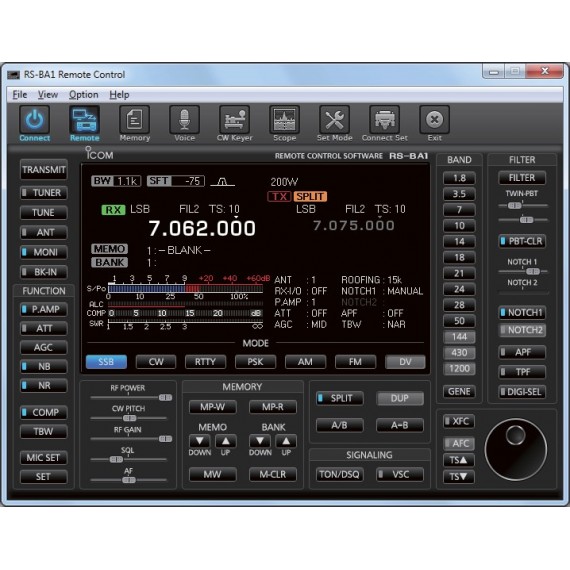The height and width of the screenshot is (570, 570).
Task: Click the M-CLR memory clear button
Action: (x=273, y=474)
